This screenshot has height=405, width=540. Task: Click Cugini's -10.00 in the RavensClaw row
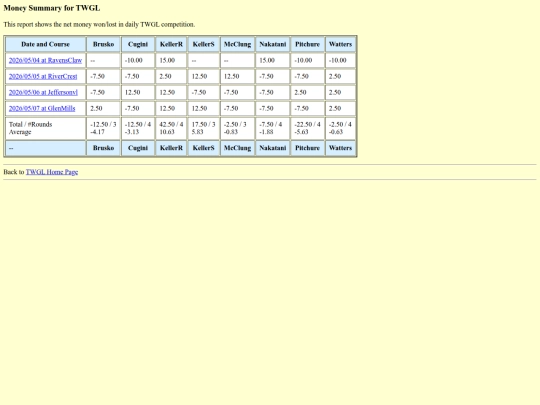(138, 60)
